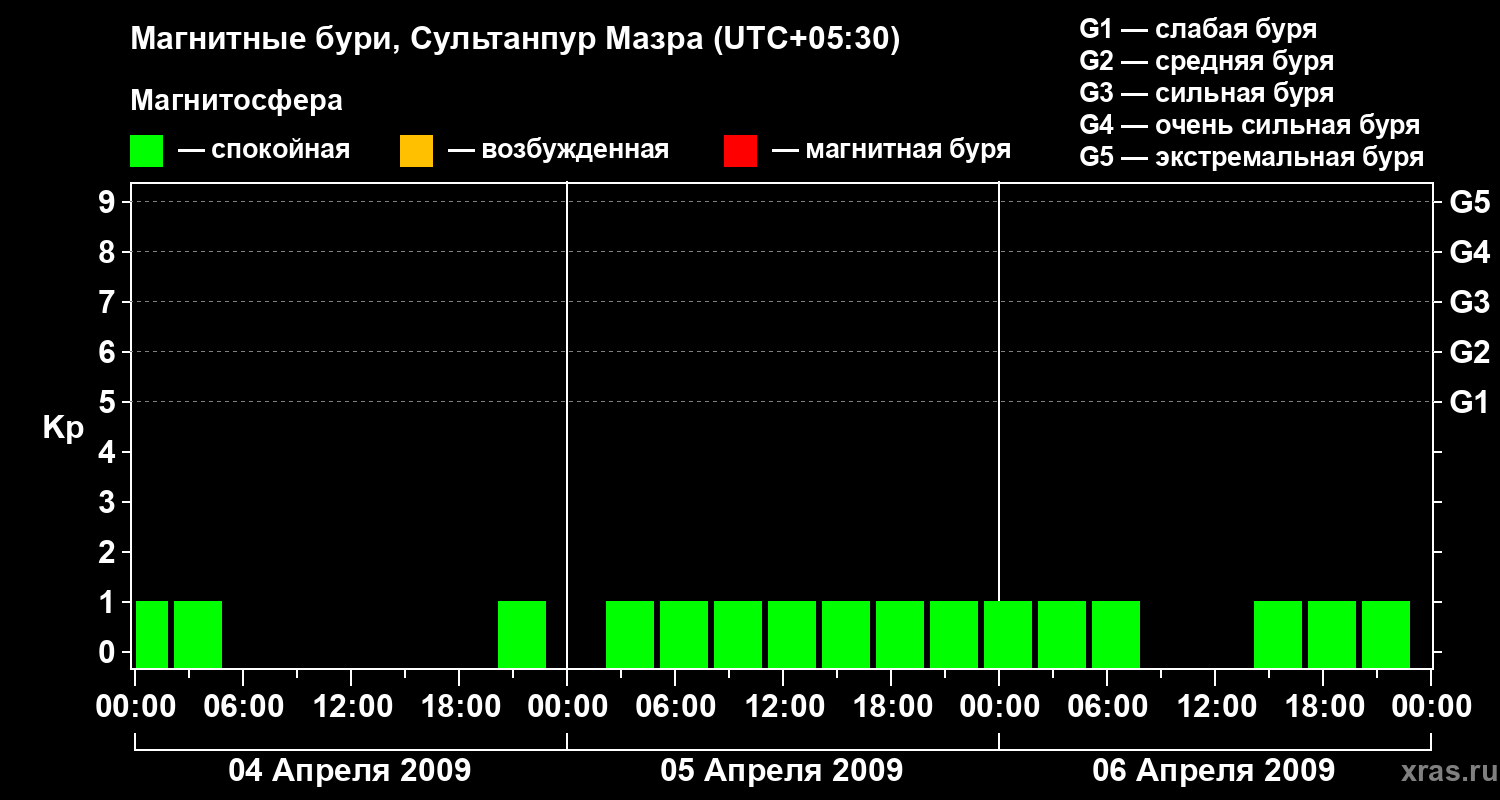Click the G3 label on the right axis

[1470, 302]
